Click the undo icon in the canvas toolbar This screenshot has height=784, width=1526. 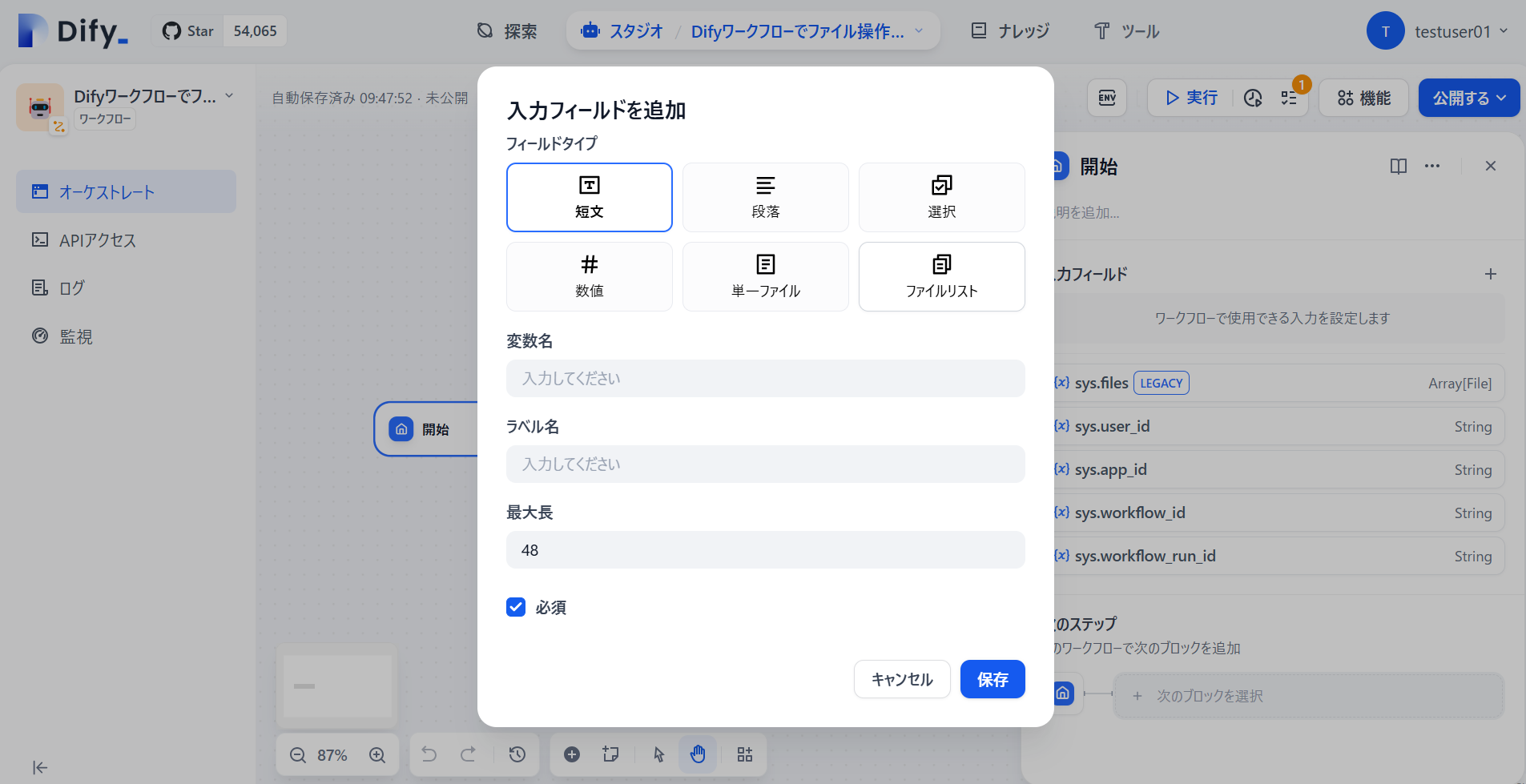[x=429, y=754]
